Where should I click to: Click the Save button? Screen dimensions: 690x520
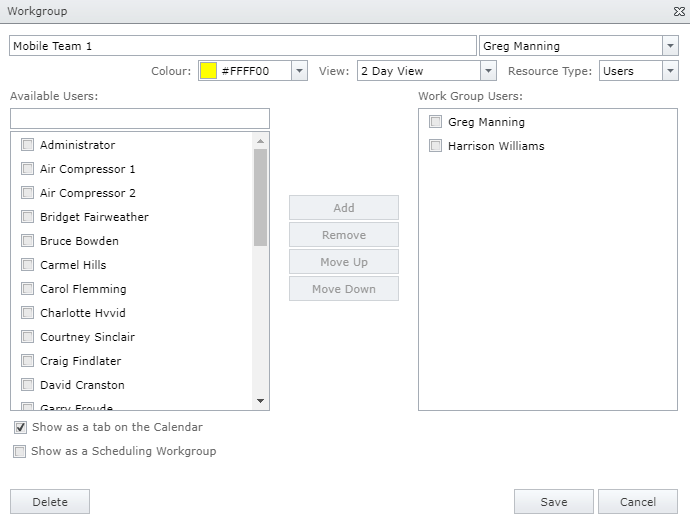553,502
